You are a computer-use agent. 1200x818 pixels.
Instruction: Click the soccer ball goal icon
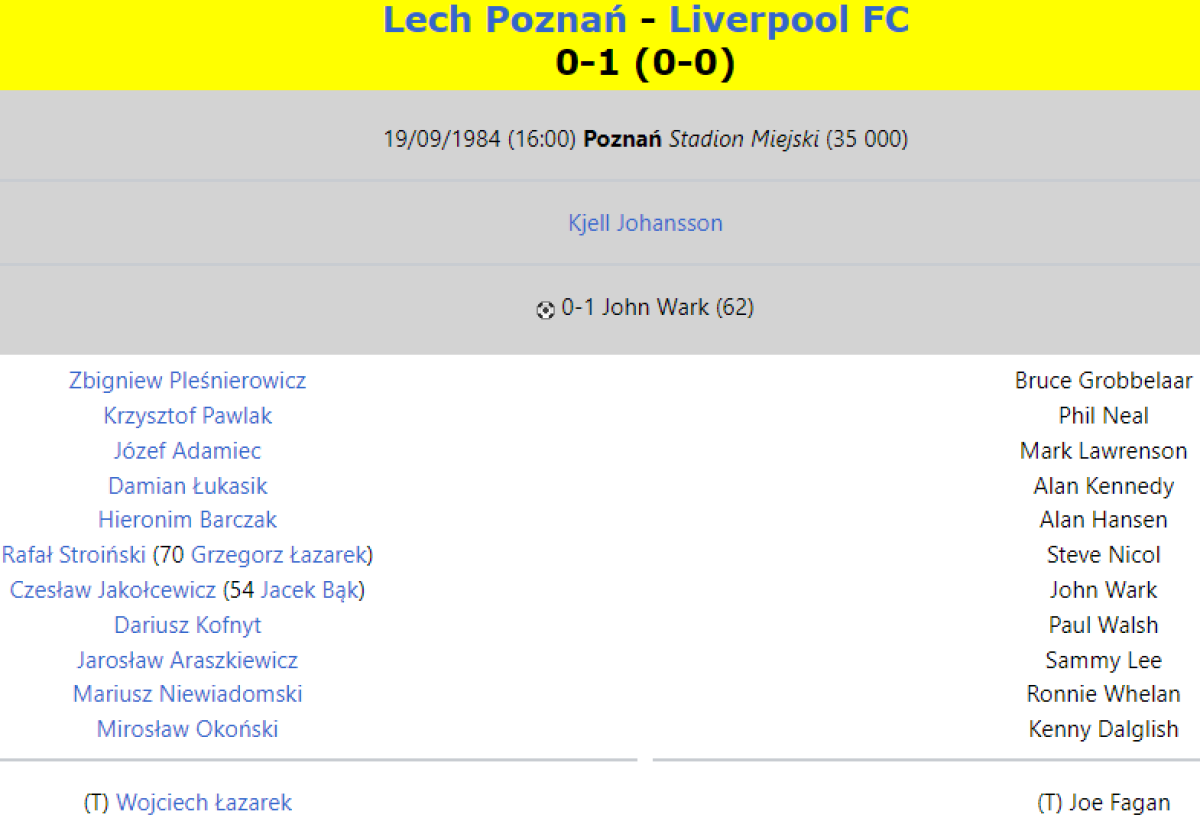545,310
